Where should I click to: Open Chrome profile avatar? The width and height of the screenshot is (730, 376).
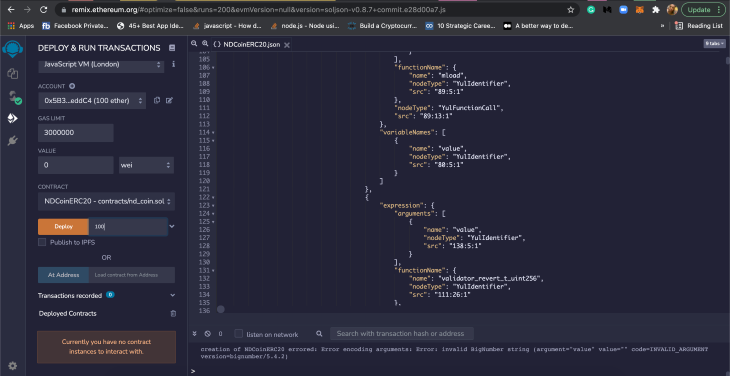tap(672, 9)
